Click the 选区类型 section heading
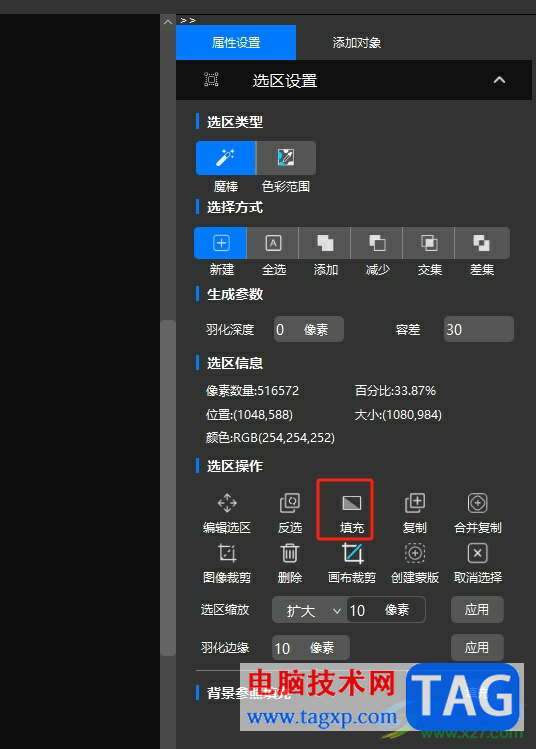Image resolution: width=536 pixels, height=749 pixels. coord(235,122)
